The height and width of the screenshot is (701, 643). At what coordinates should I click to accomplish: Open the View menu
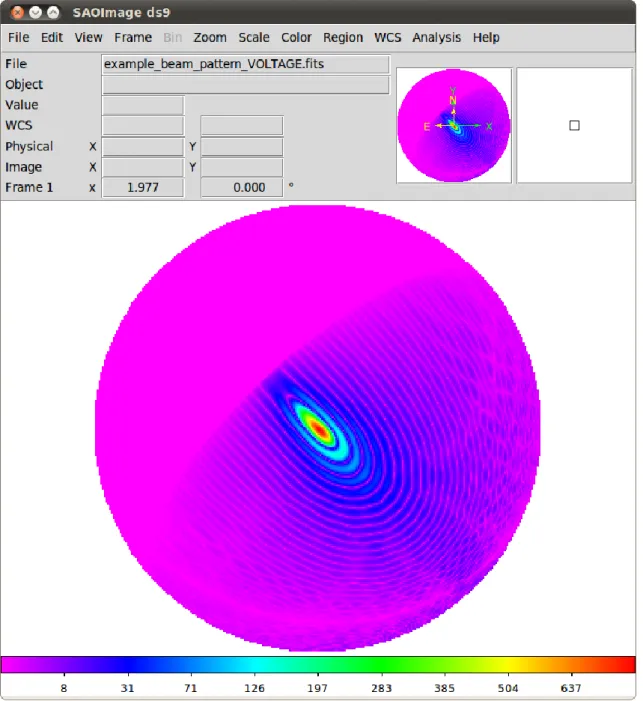88,38
